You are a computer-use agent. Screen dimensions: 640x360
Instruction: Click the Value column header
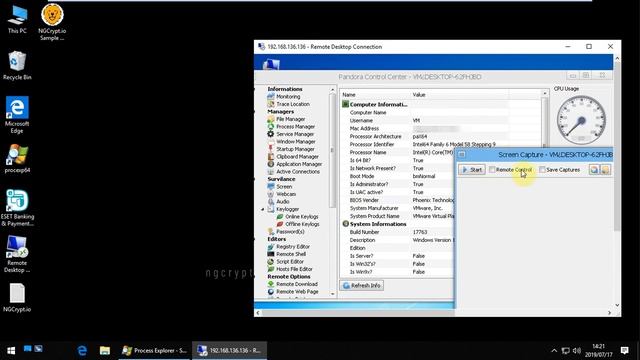pos(460,95)
